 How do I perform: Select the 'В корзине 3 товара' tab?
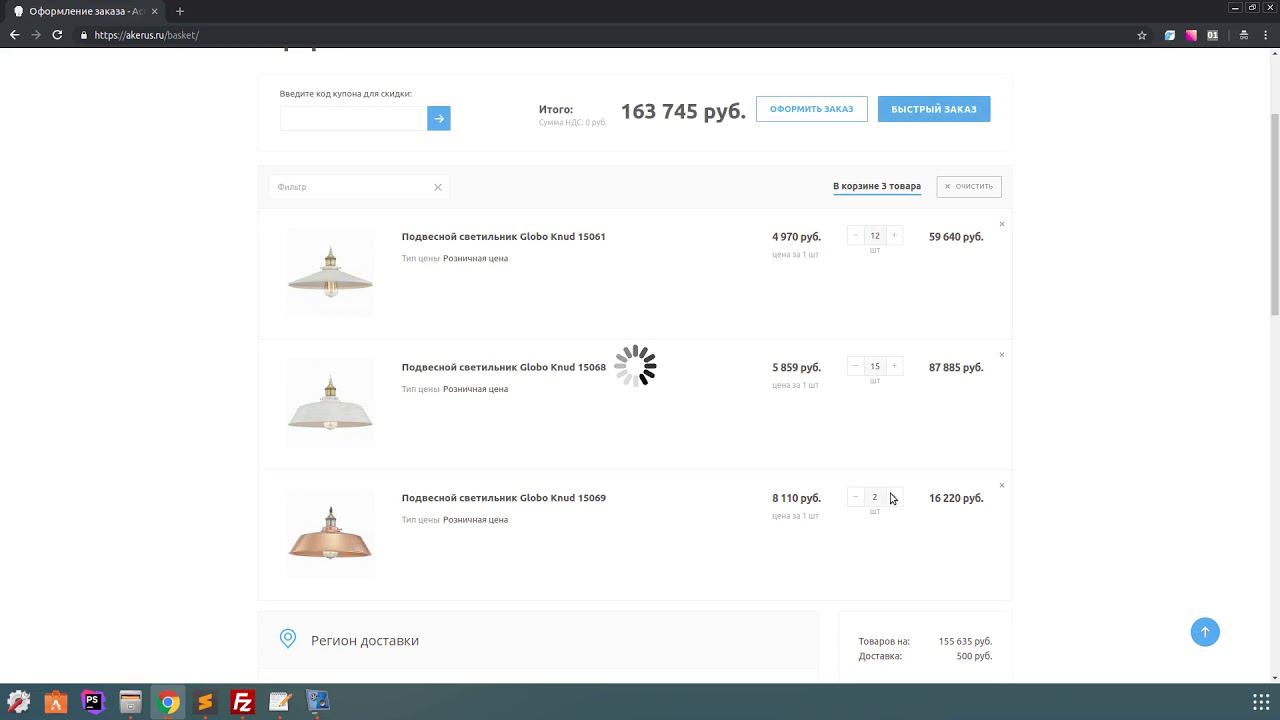[x=877, y=186]
